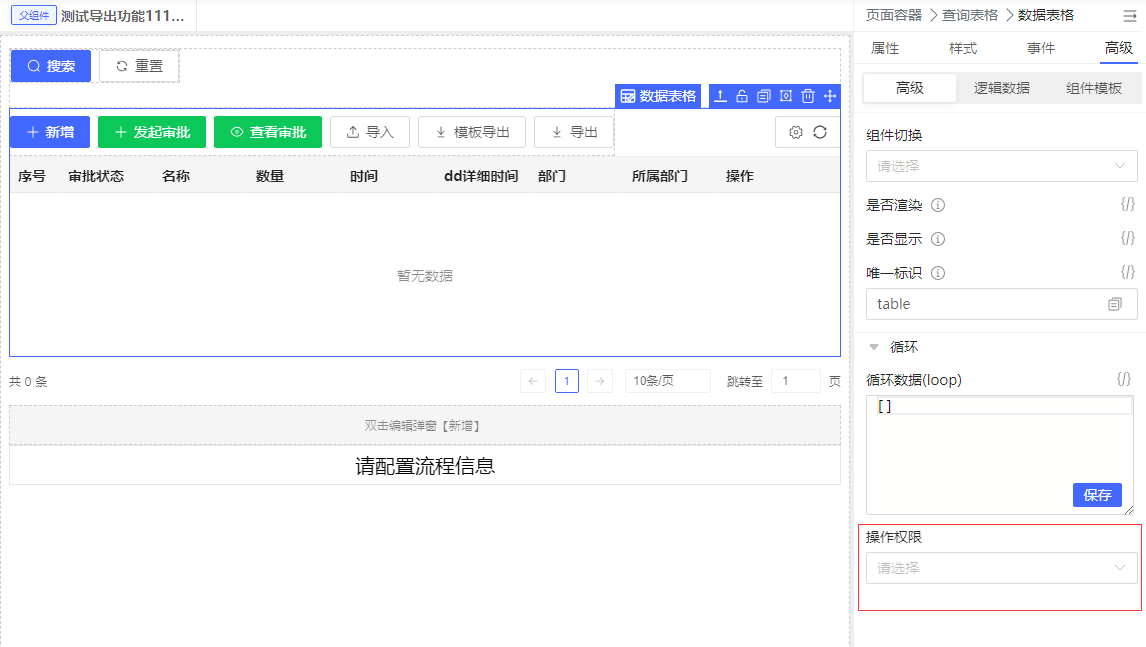Click the 跳转至 page number input

pos(796,381)
